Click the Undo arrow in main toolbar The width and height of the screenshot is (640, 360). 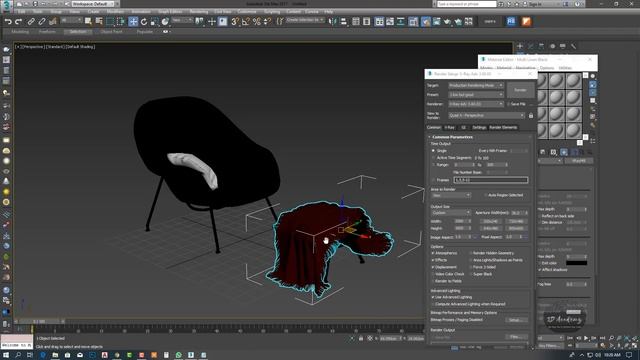[8, 21]
